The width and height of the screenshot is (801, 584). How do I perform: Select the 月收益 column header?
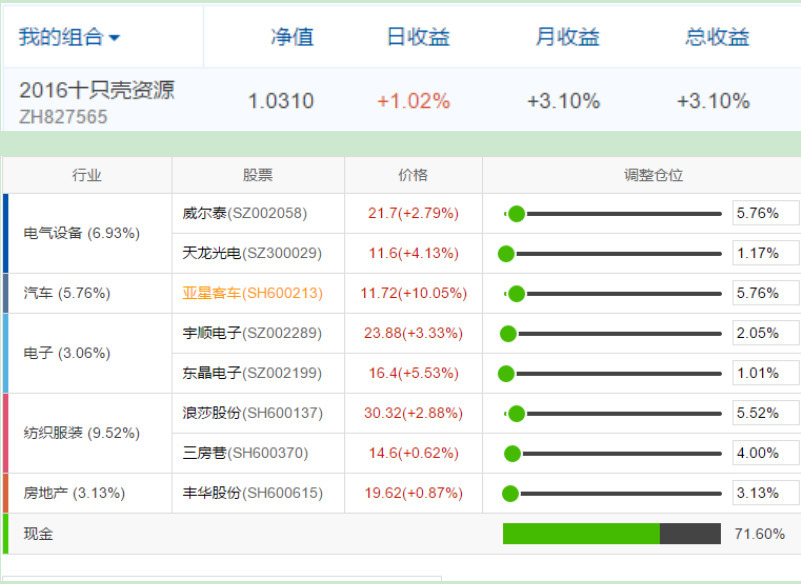[x=567, y=37]
